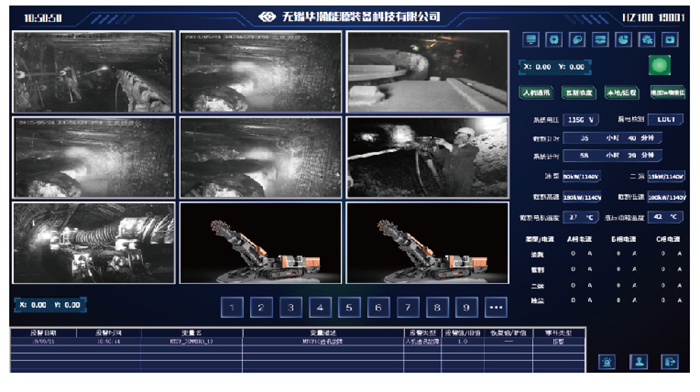The height and width of the screenshot is (392, 700).
Task: Open the camera snapshot icon in top toolbar
Action: click(670, 40)
